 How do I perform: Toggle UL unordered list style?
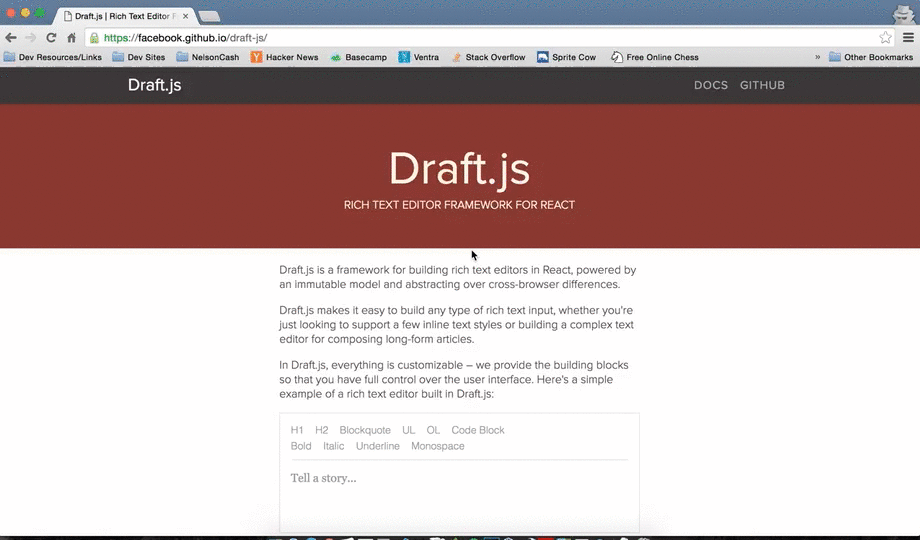tap(408, 430)
